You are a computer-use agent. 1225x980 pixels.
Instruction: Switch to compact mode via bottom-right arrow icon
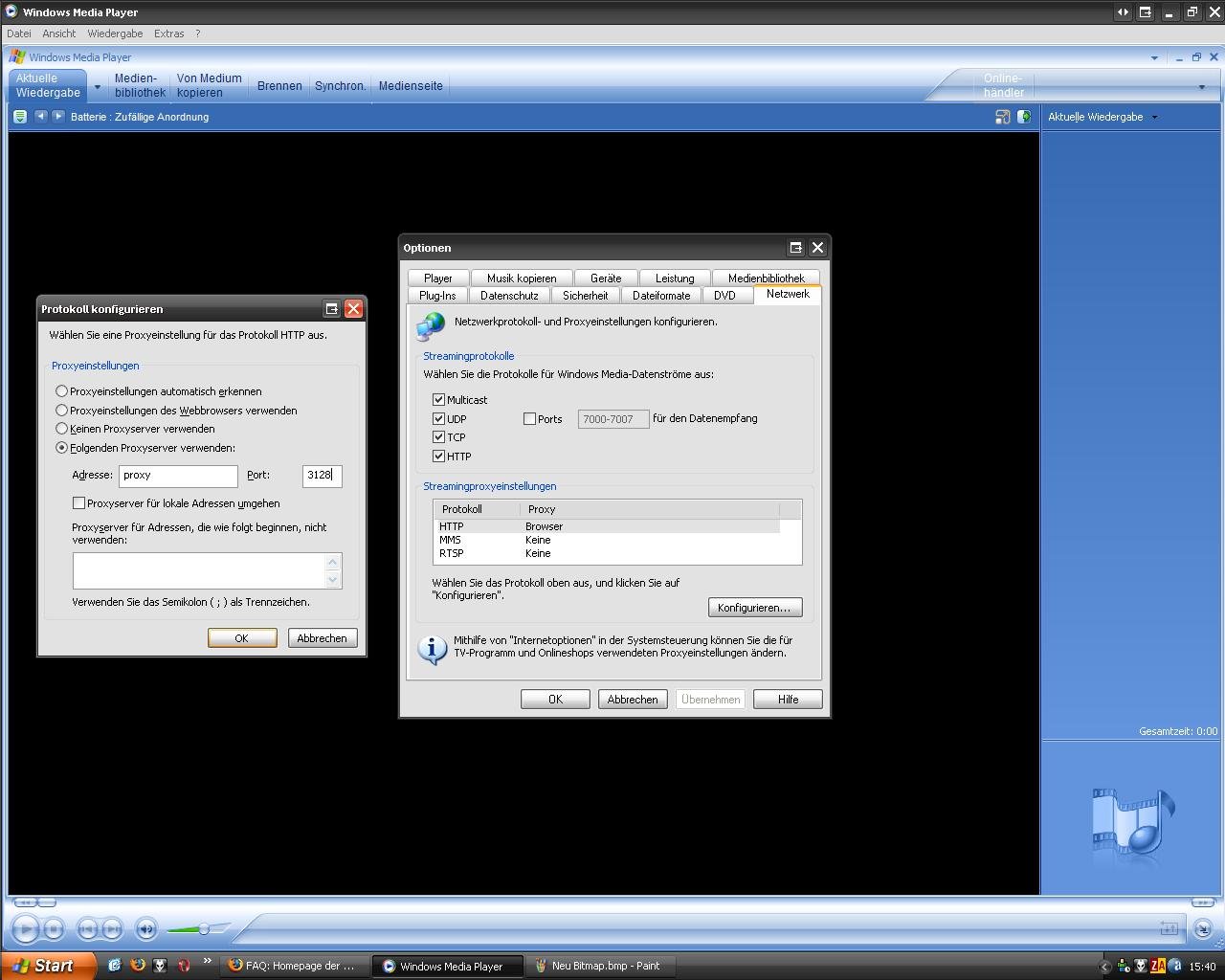coord(1203,928)
